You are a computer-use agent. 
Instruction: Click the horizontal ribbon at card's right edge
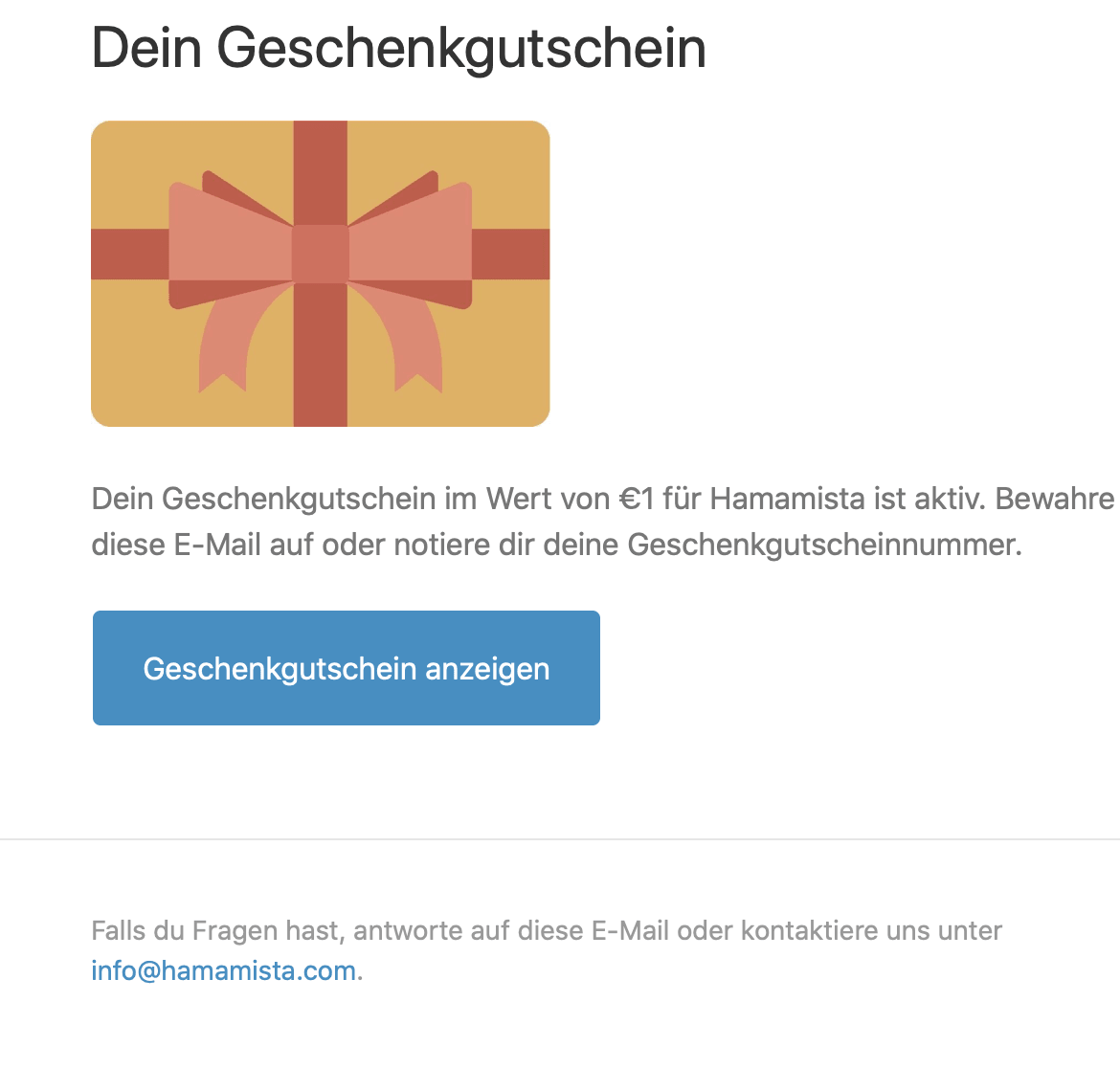click(x=511, y=254)
